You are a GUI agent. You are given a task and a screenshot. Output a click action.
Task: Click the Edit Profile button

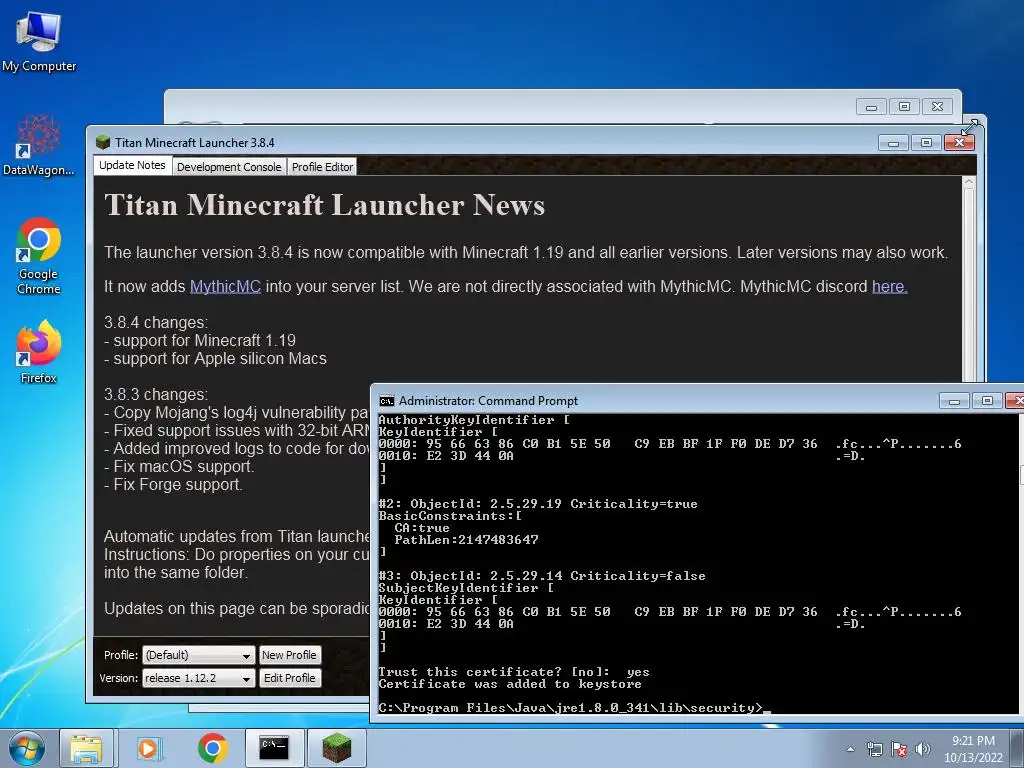[289, 678]
